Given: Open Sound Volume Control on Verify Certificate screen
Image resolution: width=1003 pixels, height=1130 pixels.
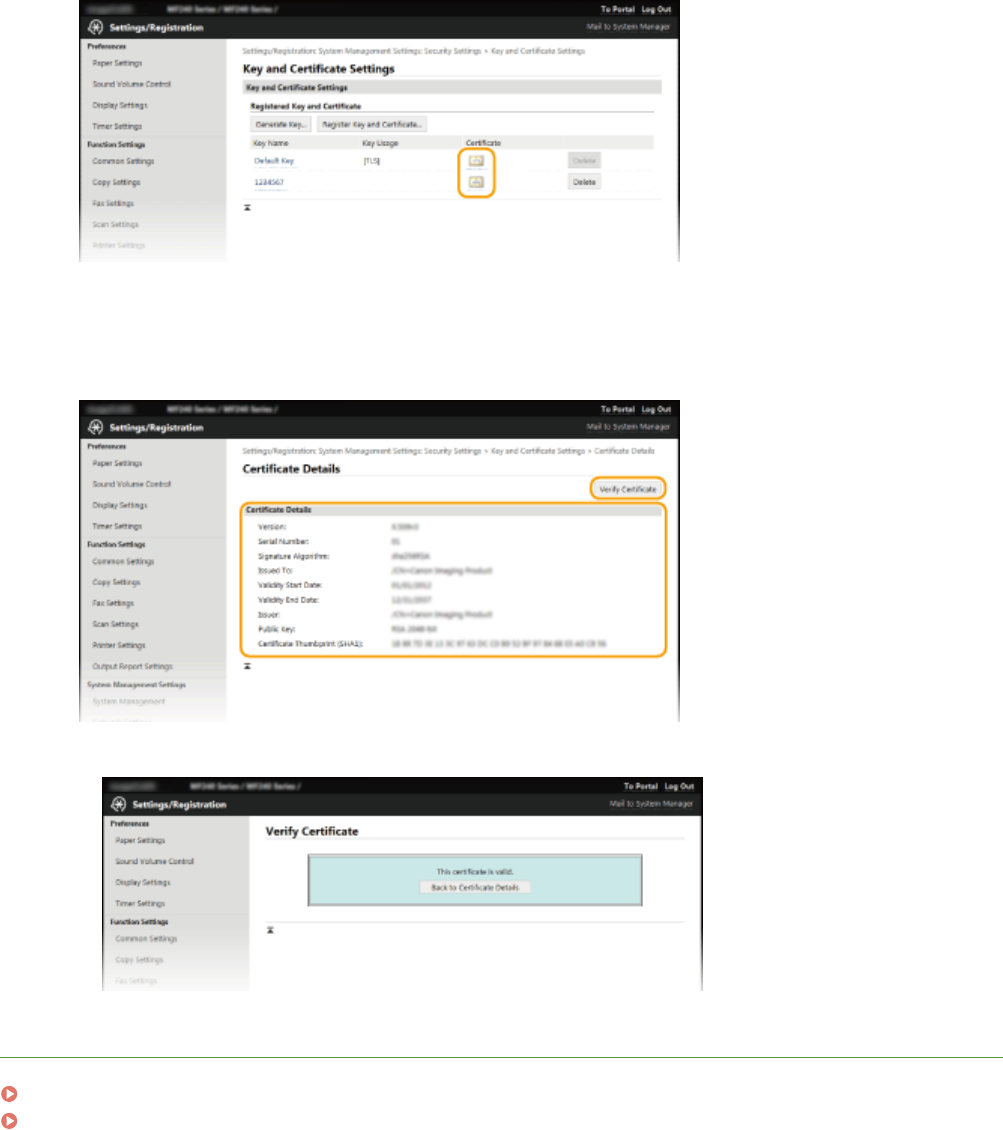Looking at the screenshot, I should coord(155,861).
